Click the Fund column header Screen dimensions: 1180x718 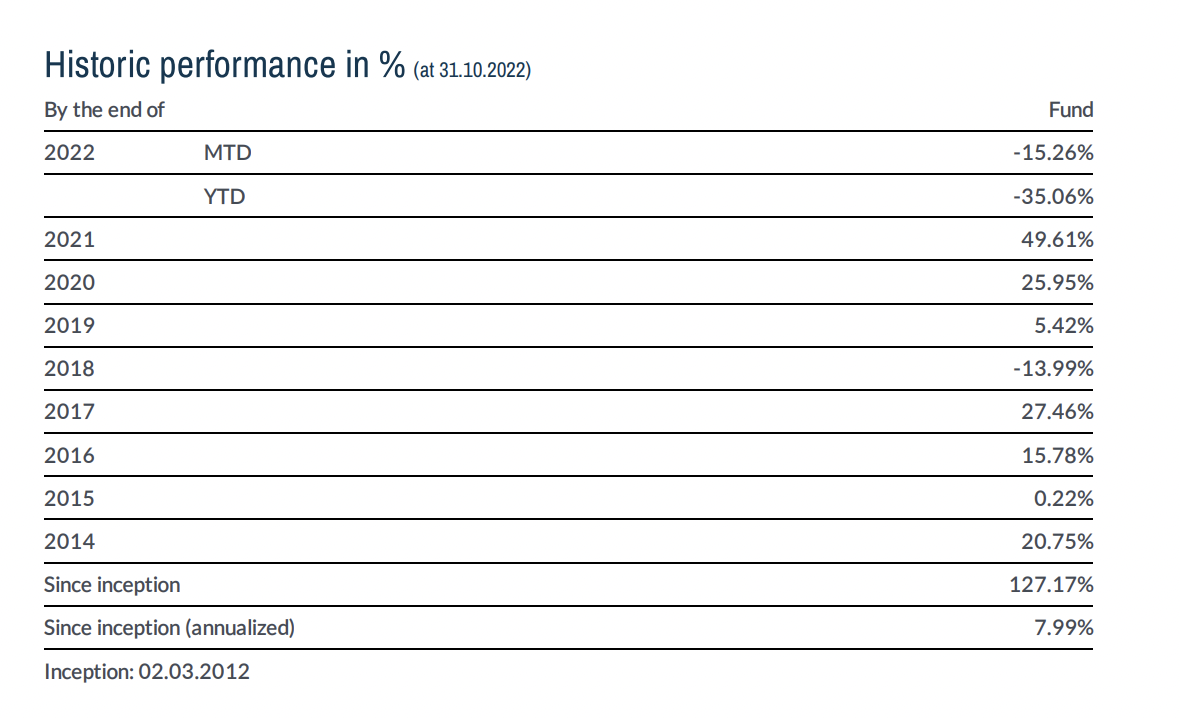click(1071, 110)
